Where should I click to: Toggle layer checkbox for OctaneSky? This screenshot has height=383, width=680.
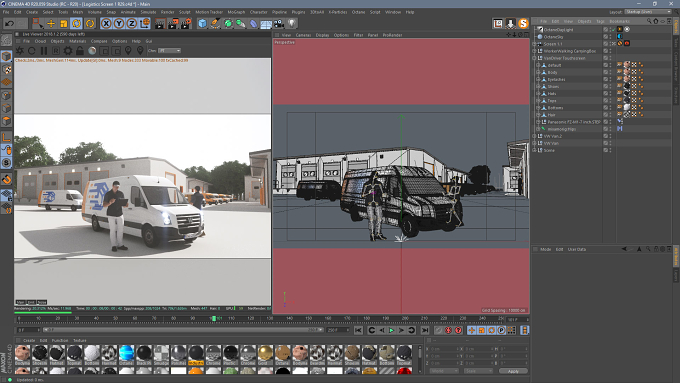click(x=605, y=37)
